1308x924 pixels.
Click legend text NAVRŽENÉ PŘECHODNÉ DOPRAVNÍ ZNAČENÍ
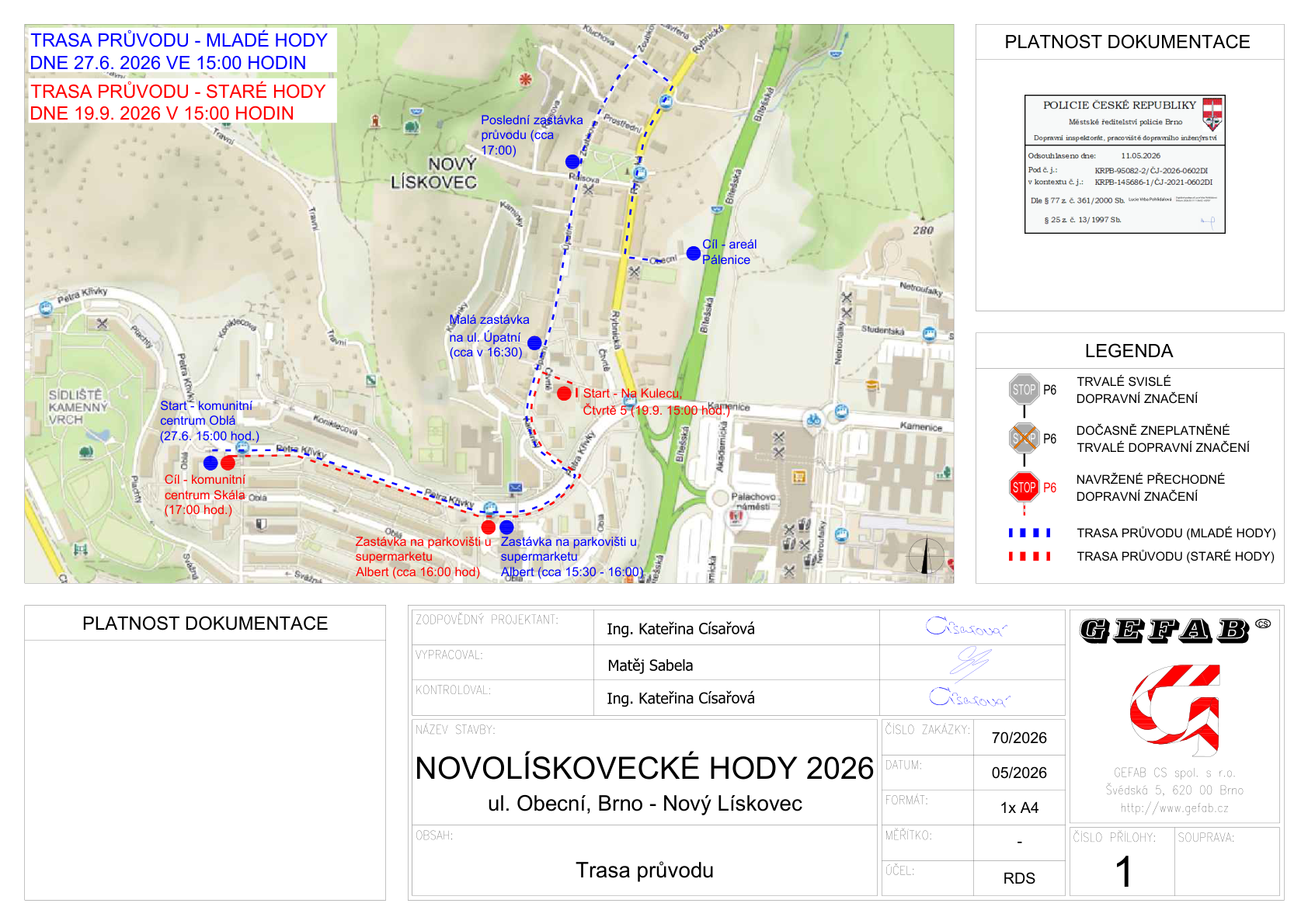pos(1150,488)
